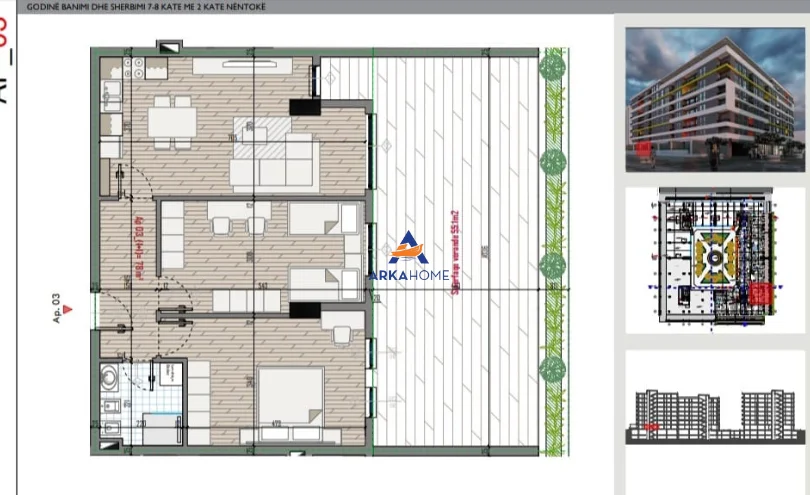Click the dining table in the kitchen
This screenshot has height=495, width=810.
173,123
